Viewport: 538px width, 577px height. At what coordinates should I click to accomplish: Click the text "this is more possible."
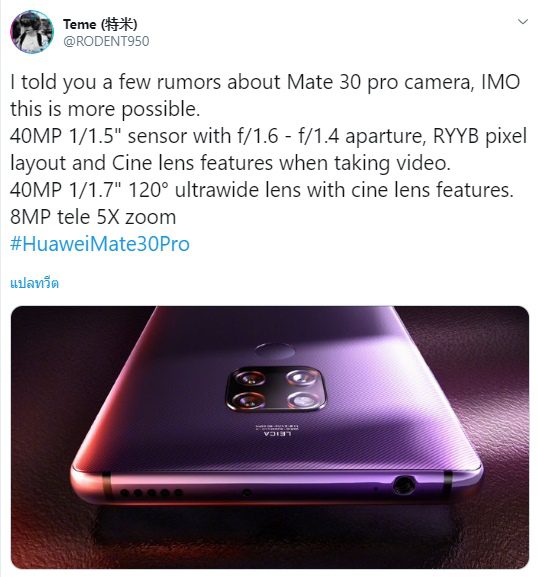(x=105, y=109)
